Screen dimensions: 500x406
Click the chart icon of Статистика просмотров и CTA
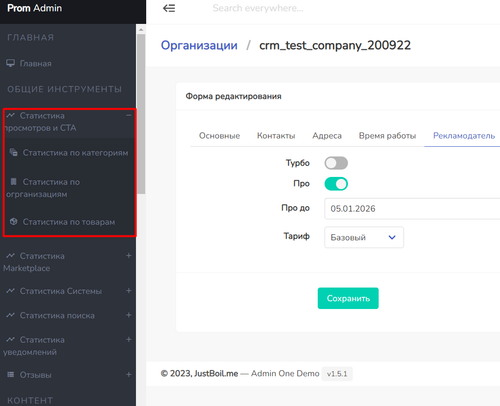(x=11, y=115)
